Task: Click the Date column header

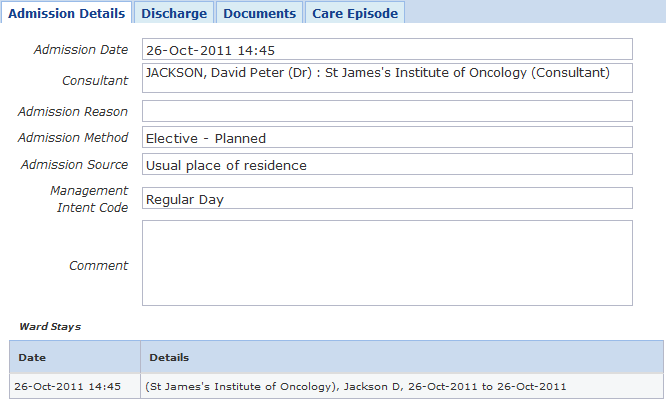Action: coord(32,357)
